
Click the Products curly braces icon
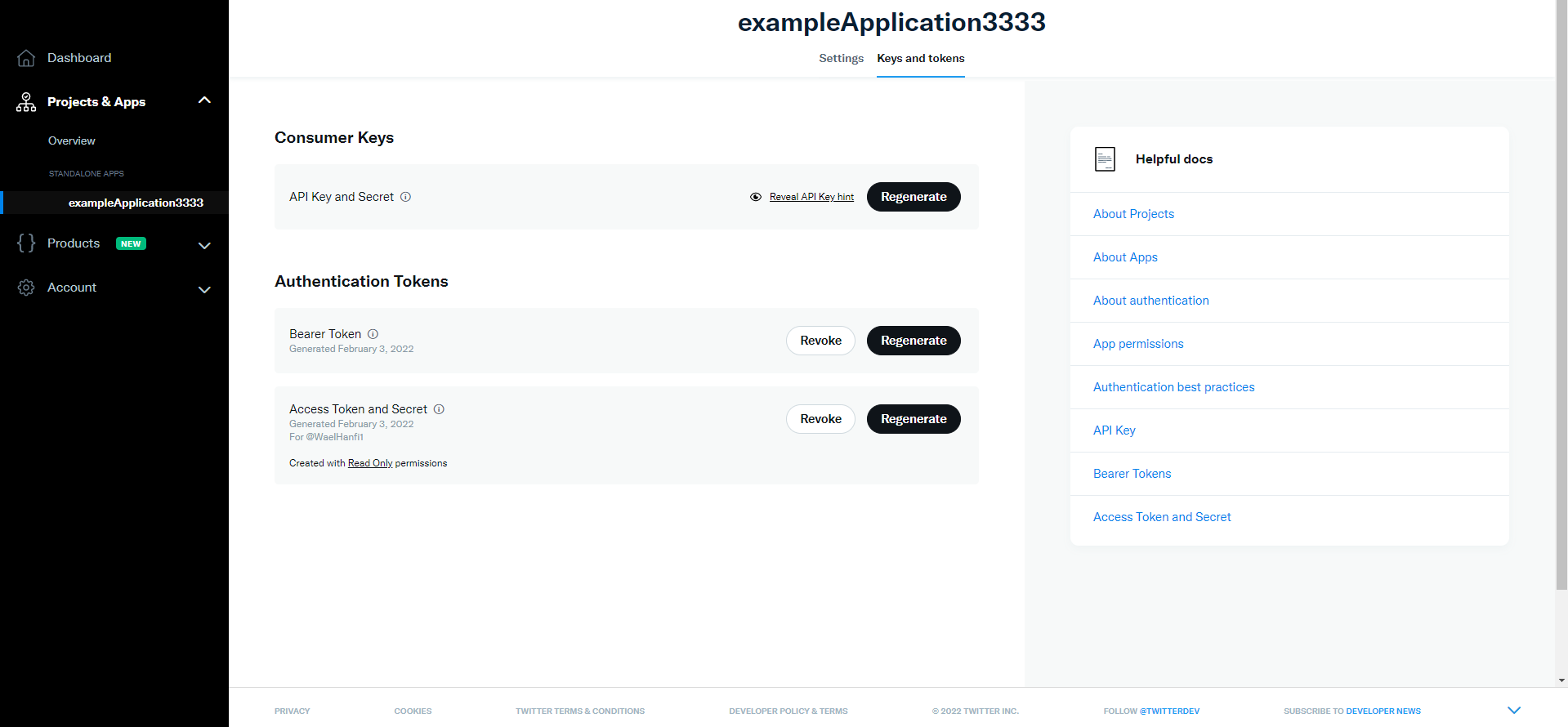click(x=26, y=243)
